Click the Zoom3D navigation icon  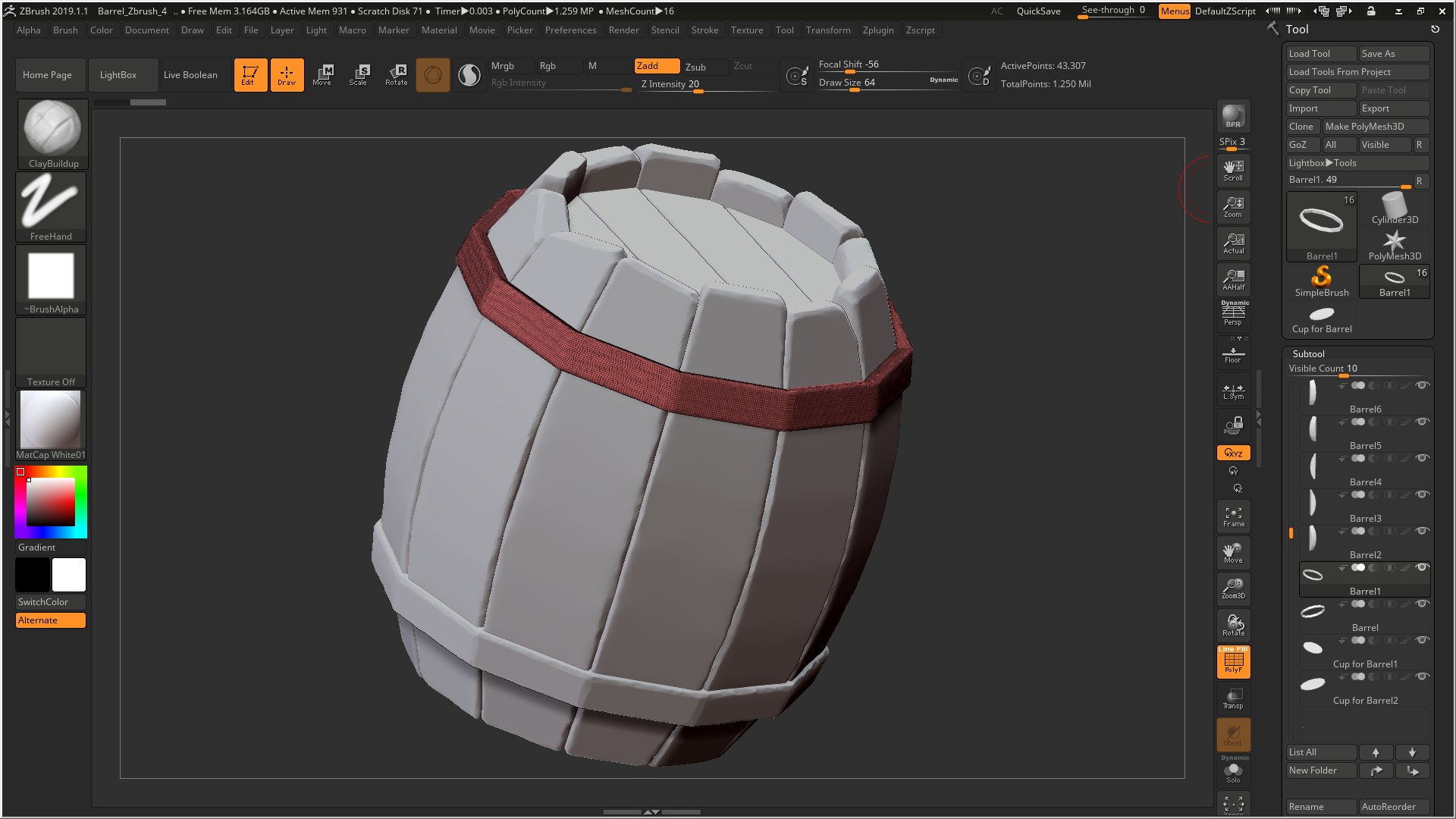click(1233, 588)
